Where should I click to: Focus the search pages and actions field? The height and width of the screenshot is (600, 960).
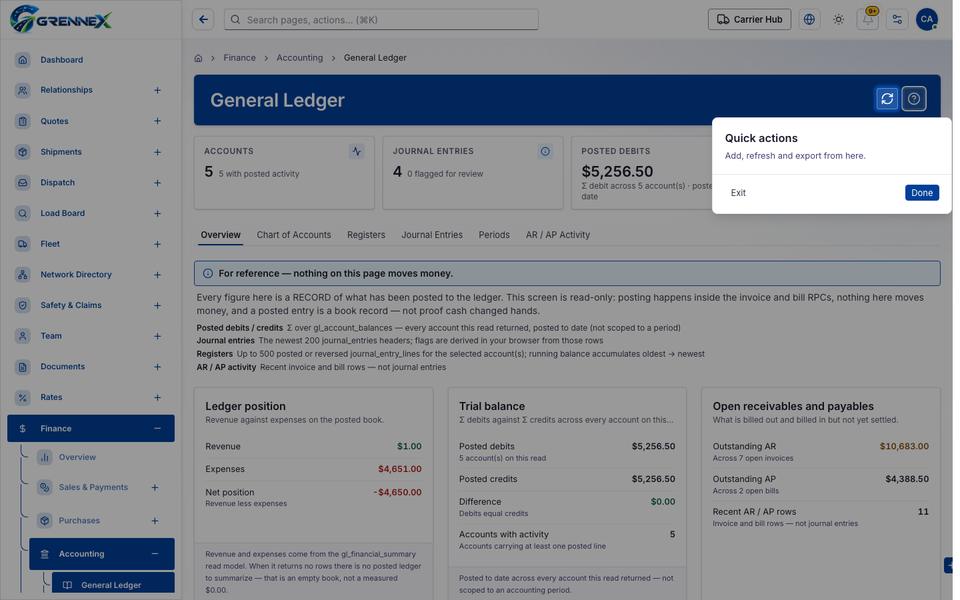(381, 20)
